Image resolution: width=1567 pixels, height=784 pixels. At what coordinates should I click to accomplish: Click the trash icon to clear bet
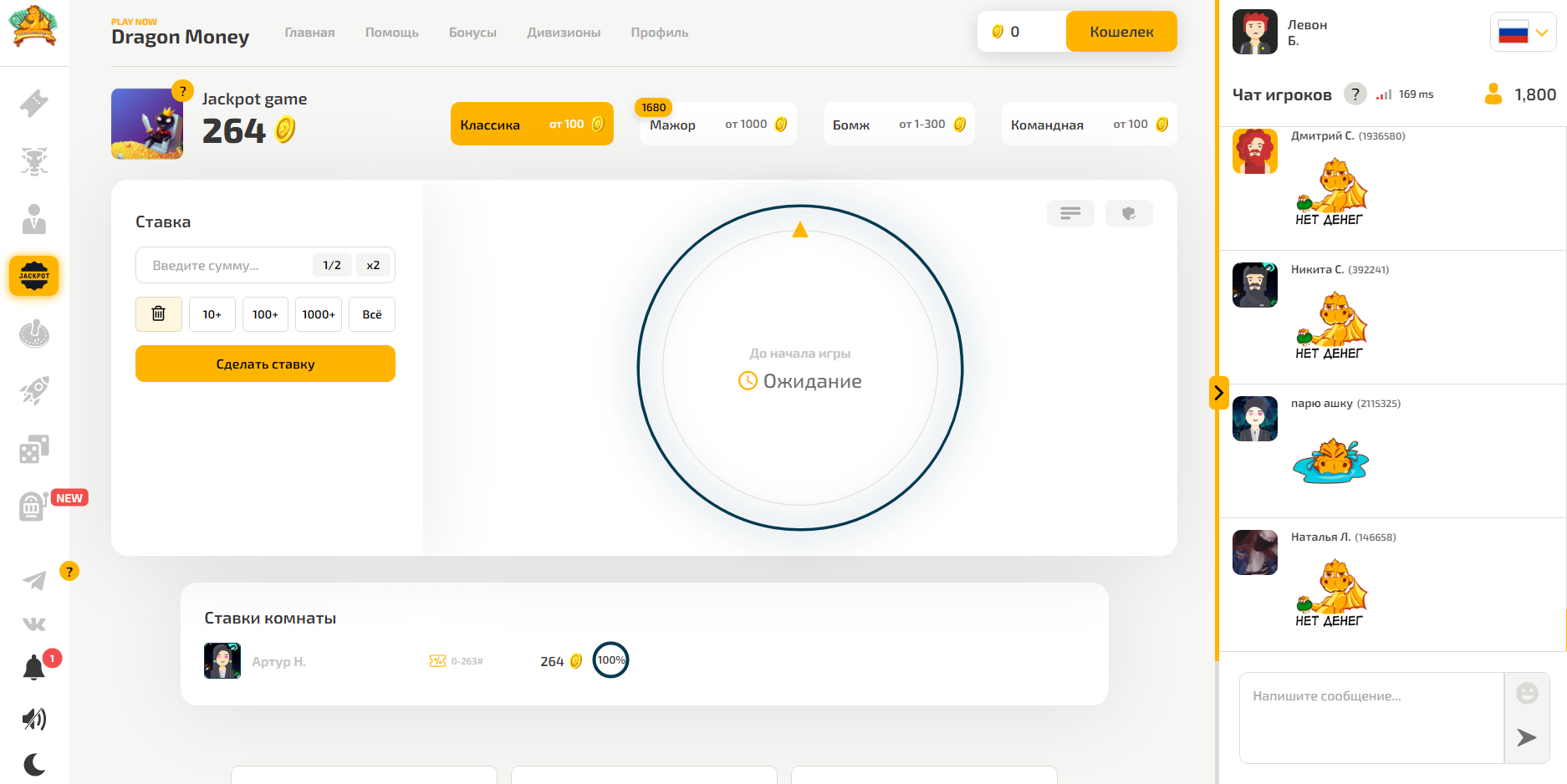pos(159,314)
